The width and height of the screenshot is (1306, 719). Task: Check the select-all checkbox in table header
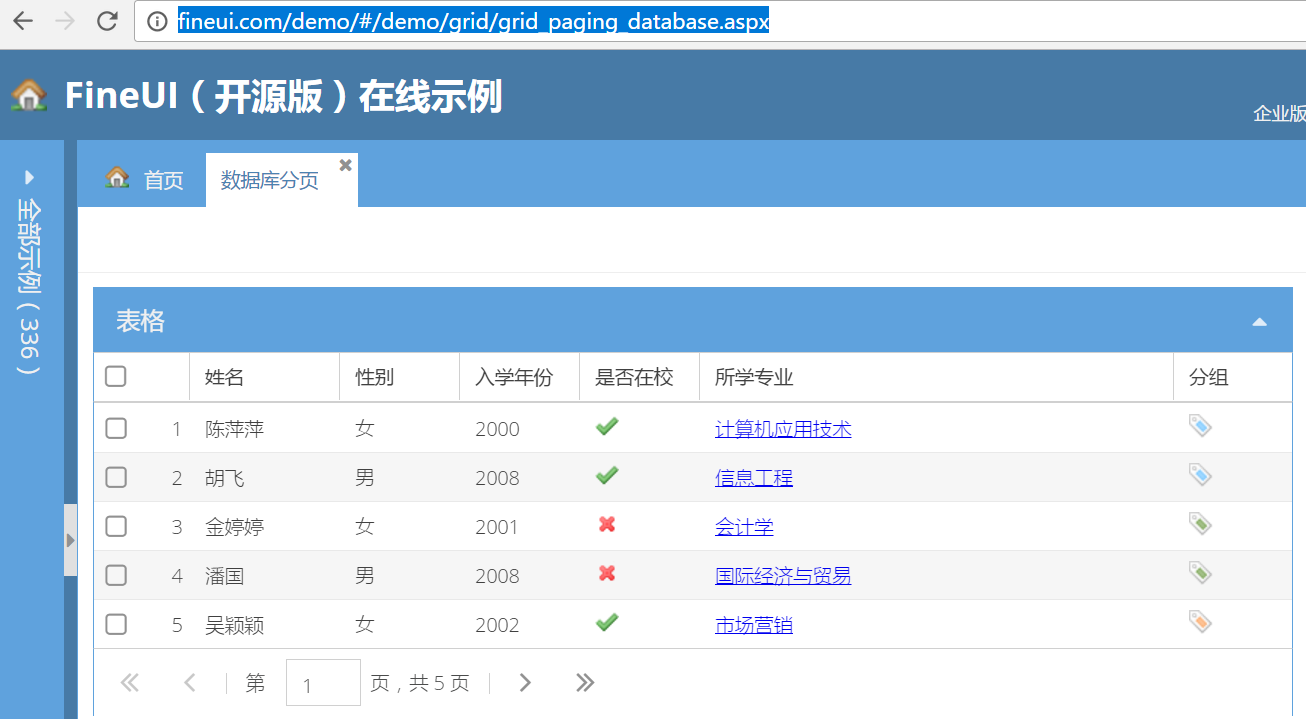115,376
